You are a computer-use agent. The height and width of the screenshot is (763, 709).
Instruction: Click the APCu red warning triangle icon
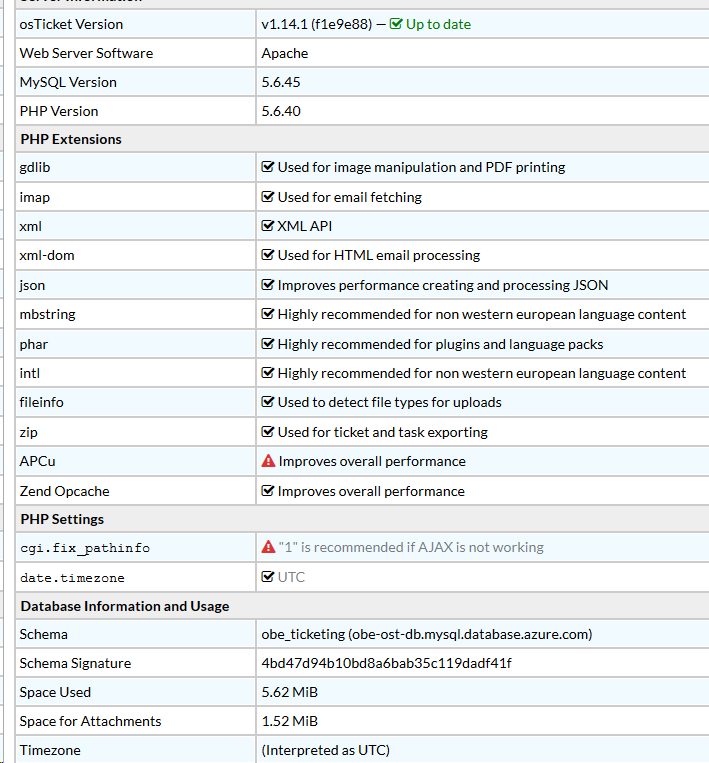point(268,461)
